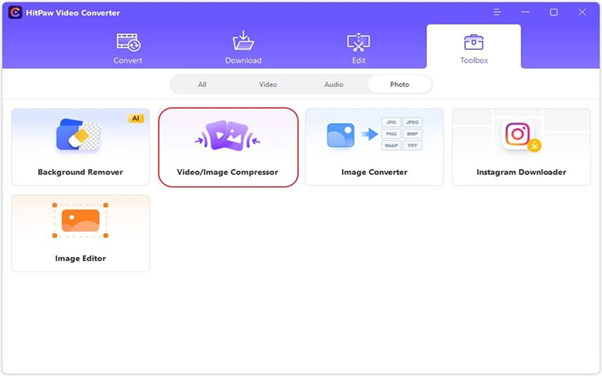This screenshot has width=602, height=376.
Task: Maximize the HitPaw window
Action: pos(554,12)
